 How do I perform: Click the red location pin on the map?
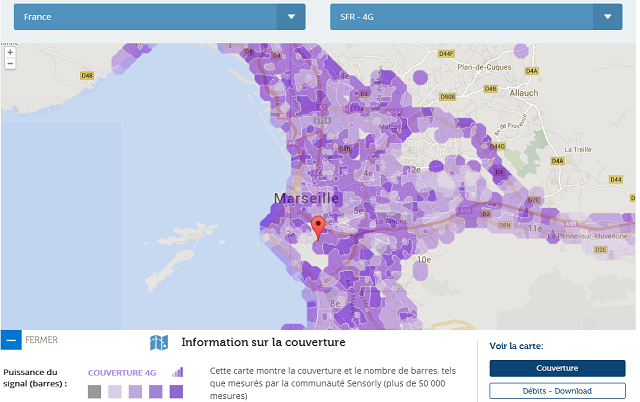318,226
